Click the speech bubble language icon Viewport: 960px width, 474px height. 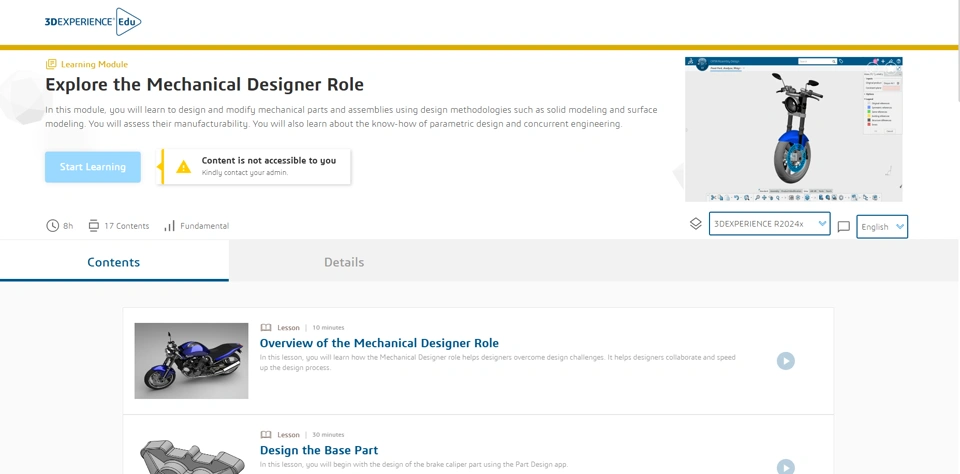click(843, 227)
